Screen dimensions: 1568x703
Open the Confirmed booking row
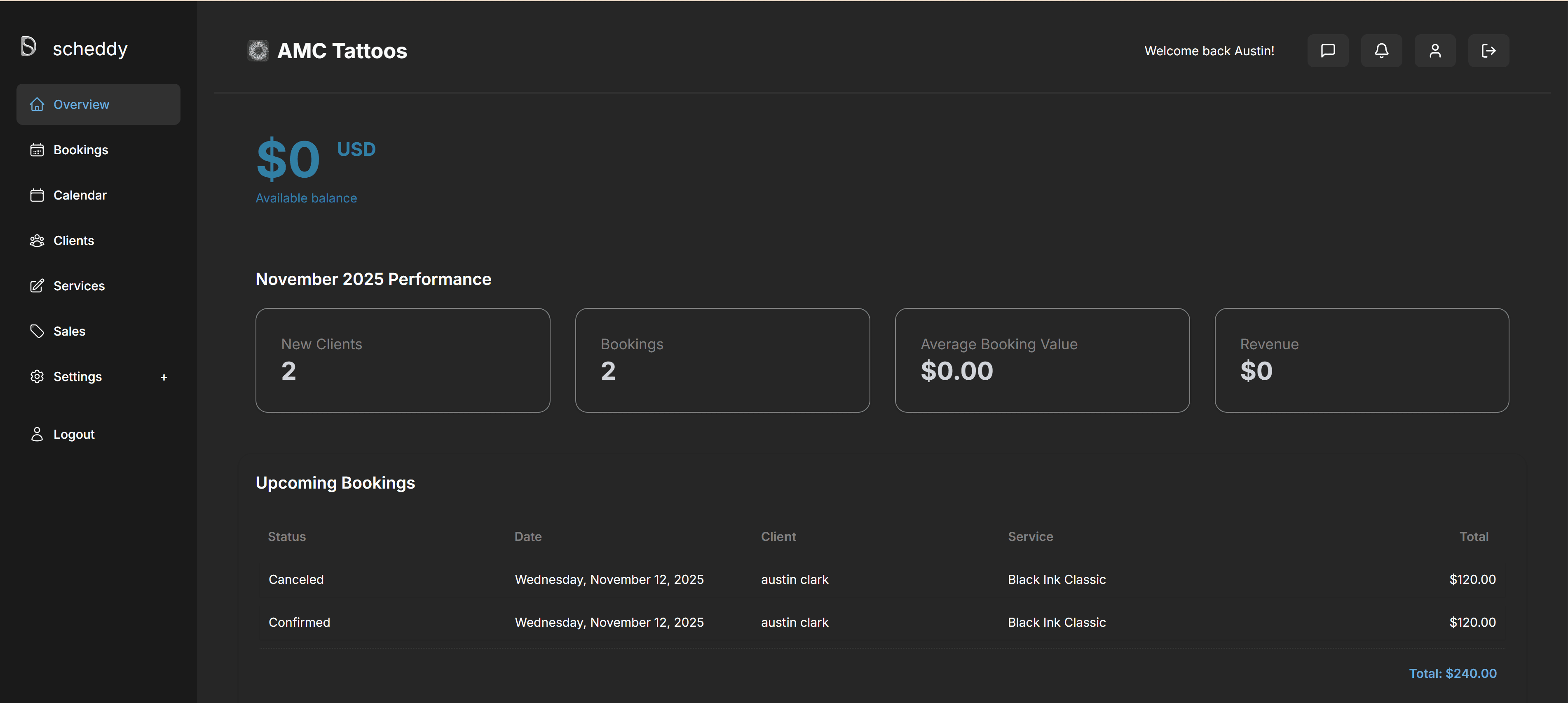click(x=881, y=623)
